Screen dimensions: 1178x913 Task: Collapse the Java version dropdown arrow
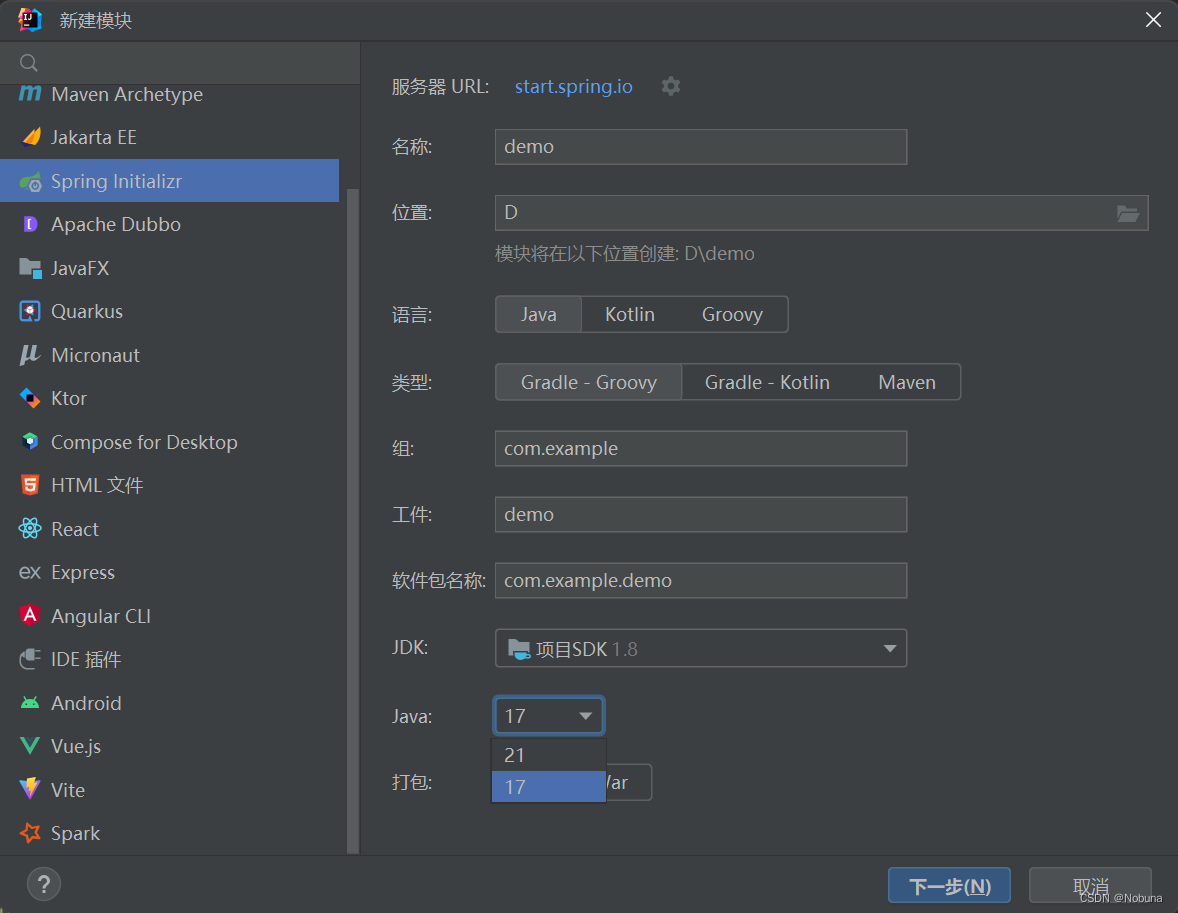(x=586, y=715)
